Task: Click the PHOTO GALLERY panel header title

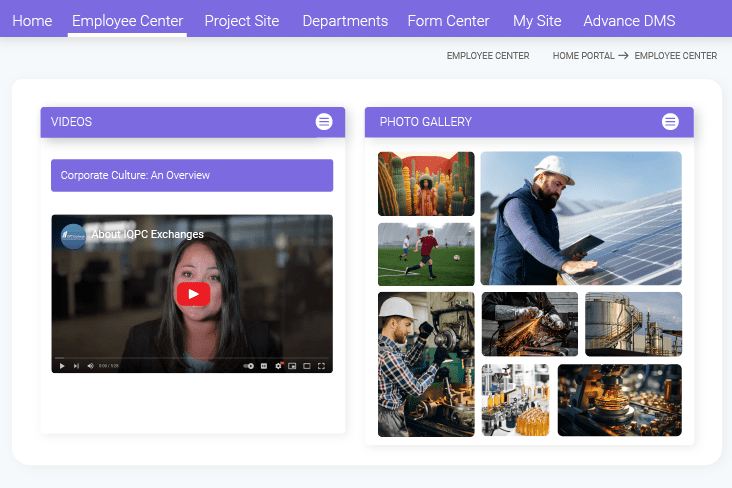Action: pos(426,122)
